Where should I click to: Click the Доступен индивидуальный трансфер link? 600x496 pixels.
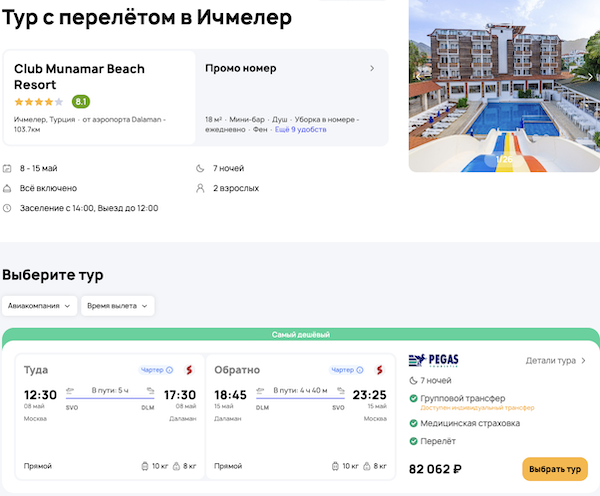477,408
